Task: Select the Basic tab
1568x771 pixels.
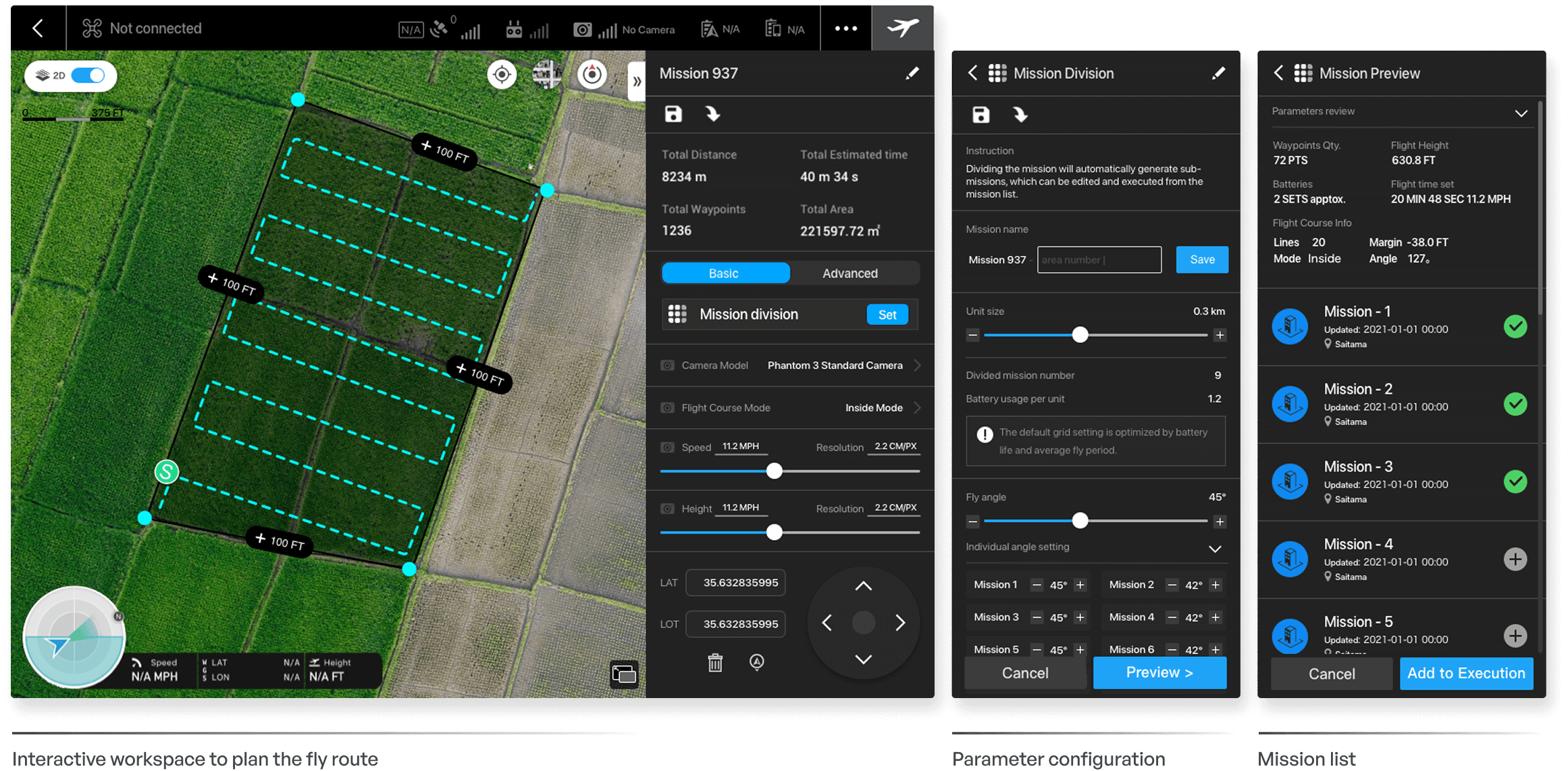Action: 724,273
